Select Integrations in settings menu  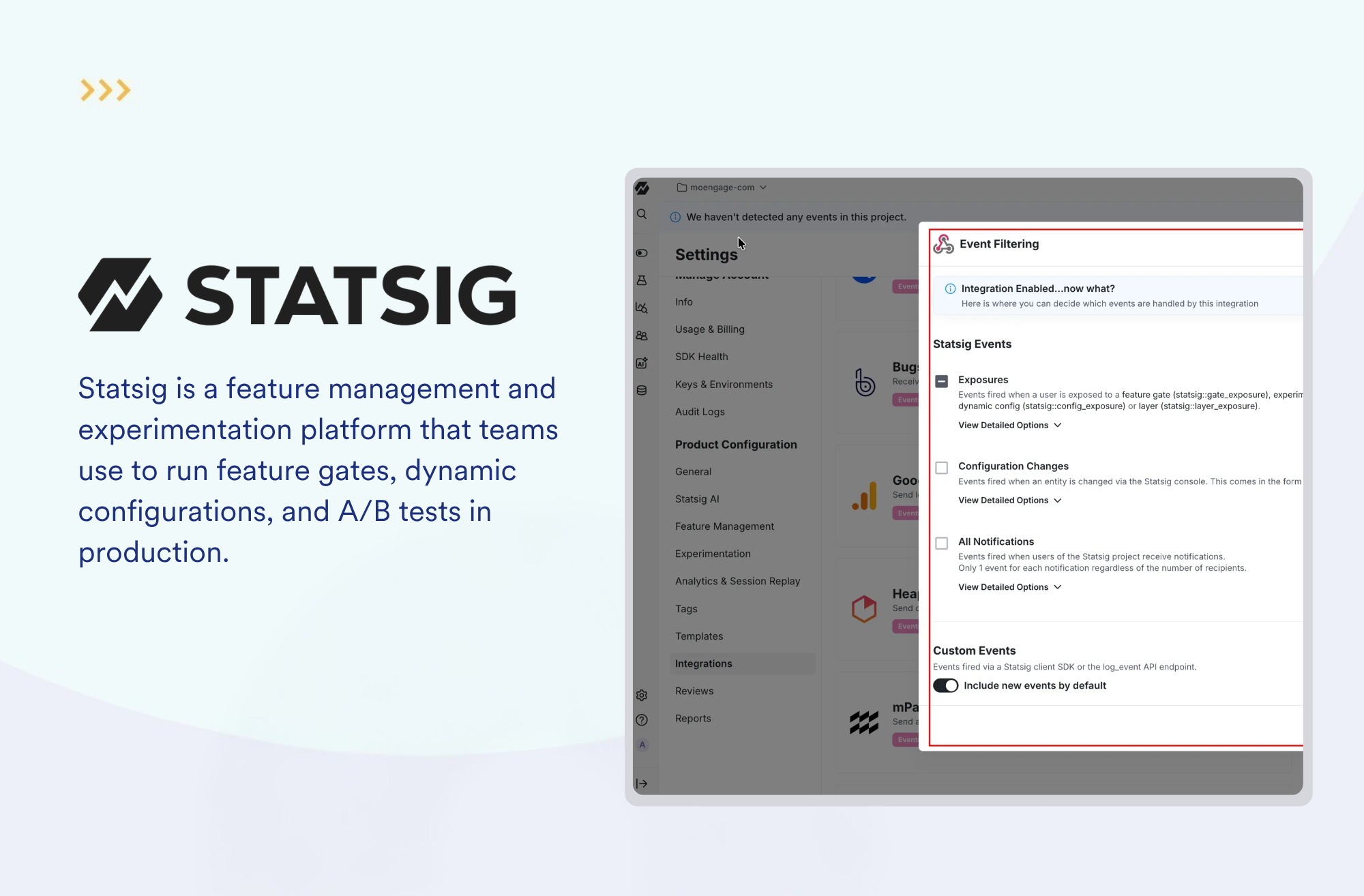(743, 663)
